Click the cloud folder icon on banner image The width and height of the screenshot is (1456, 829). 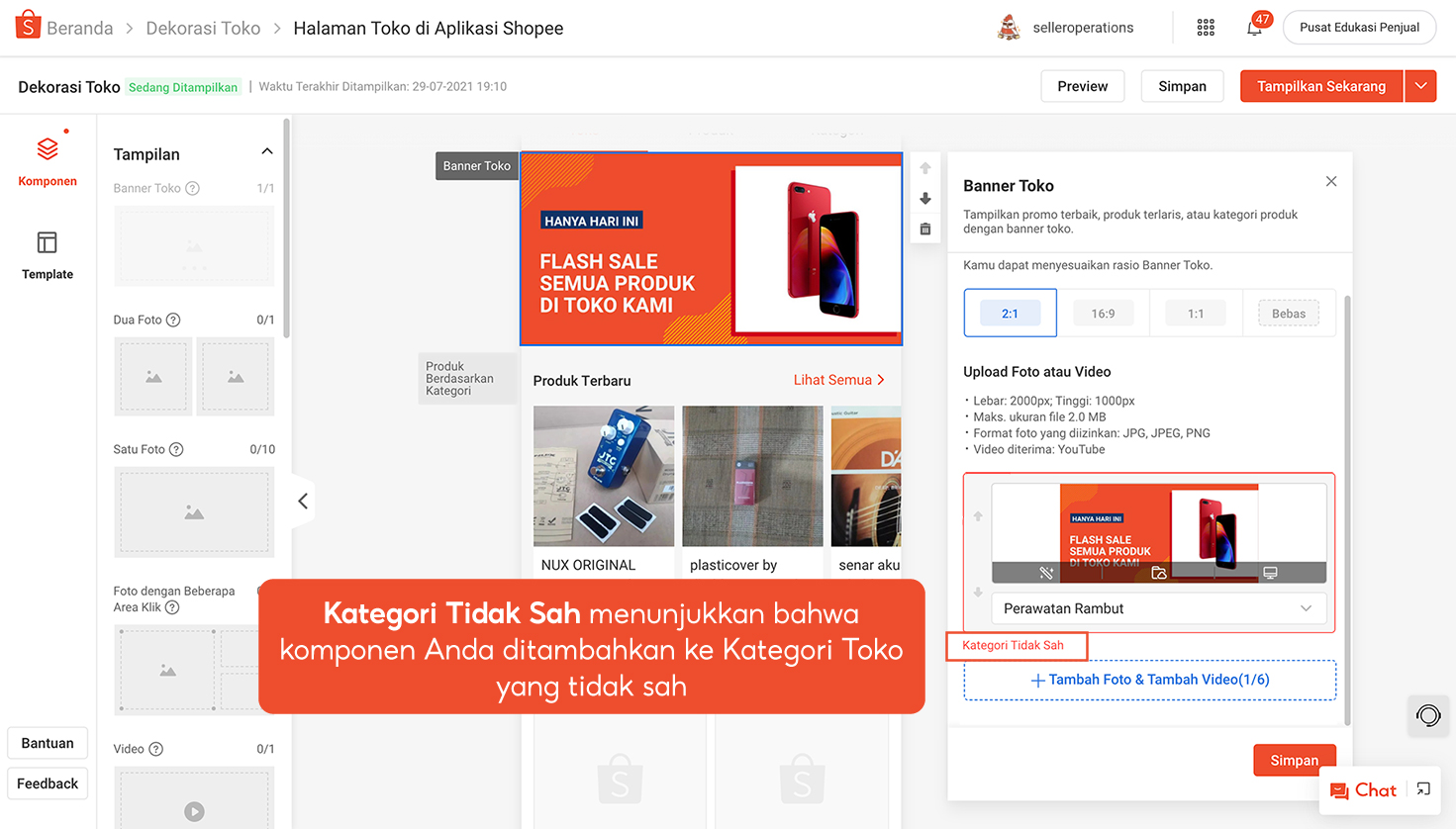pyautogui.click(x=1159, y=573)
